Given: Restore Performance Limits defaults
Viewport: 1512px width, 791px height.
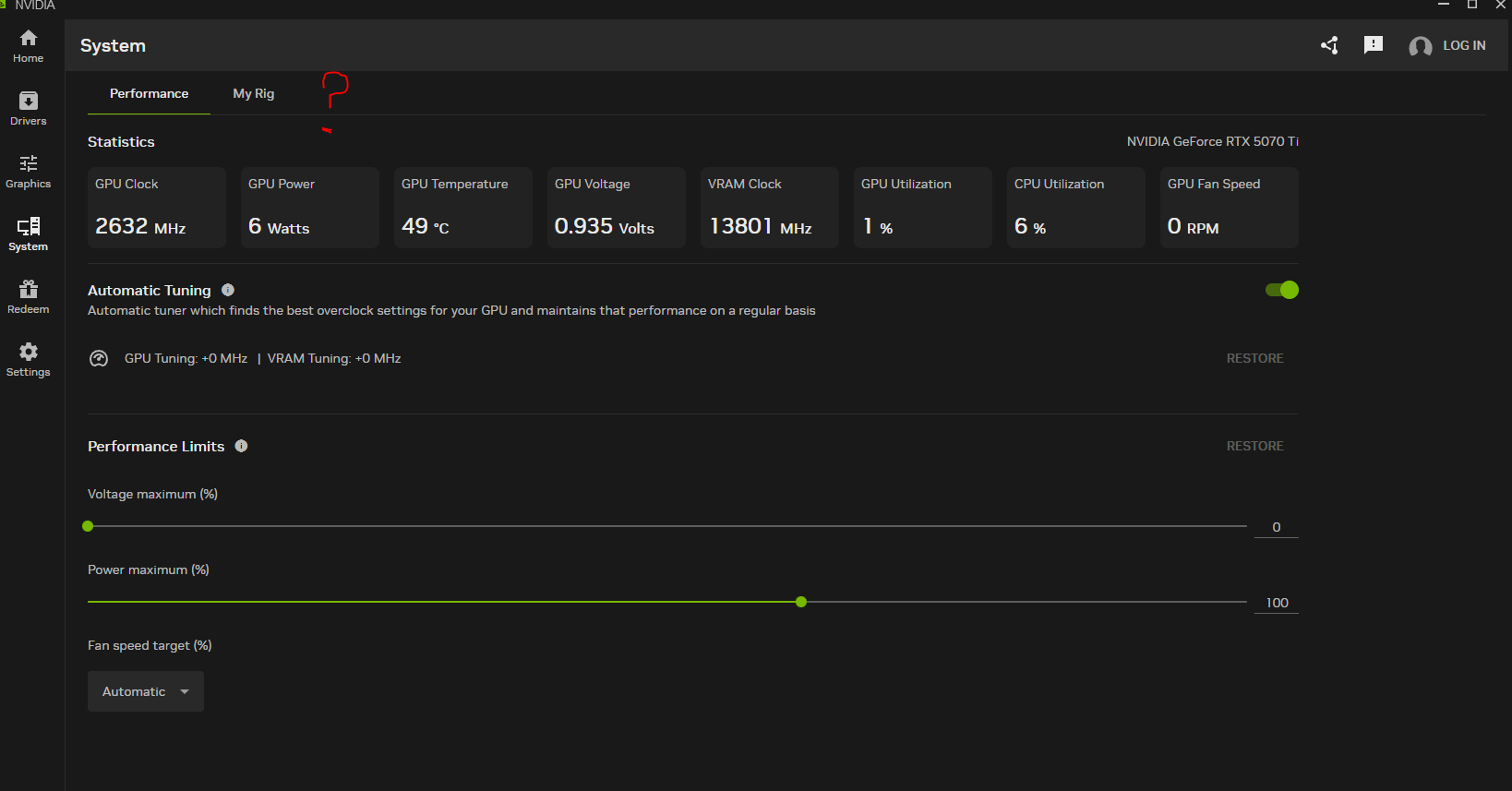Looking at the screenshot, I should pyautogui.click(x=1254, y=446).
